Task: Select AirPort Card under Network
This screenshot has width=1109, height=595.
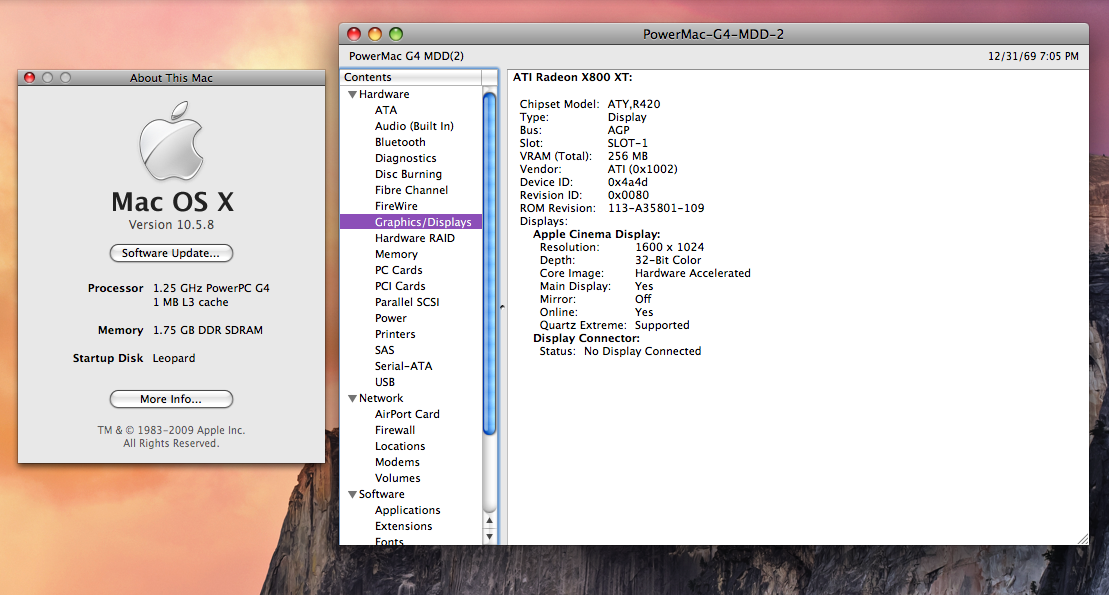Action: (406, 413)
